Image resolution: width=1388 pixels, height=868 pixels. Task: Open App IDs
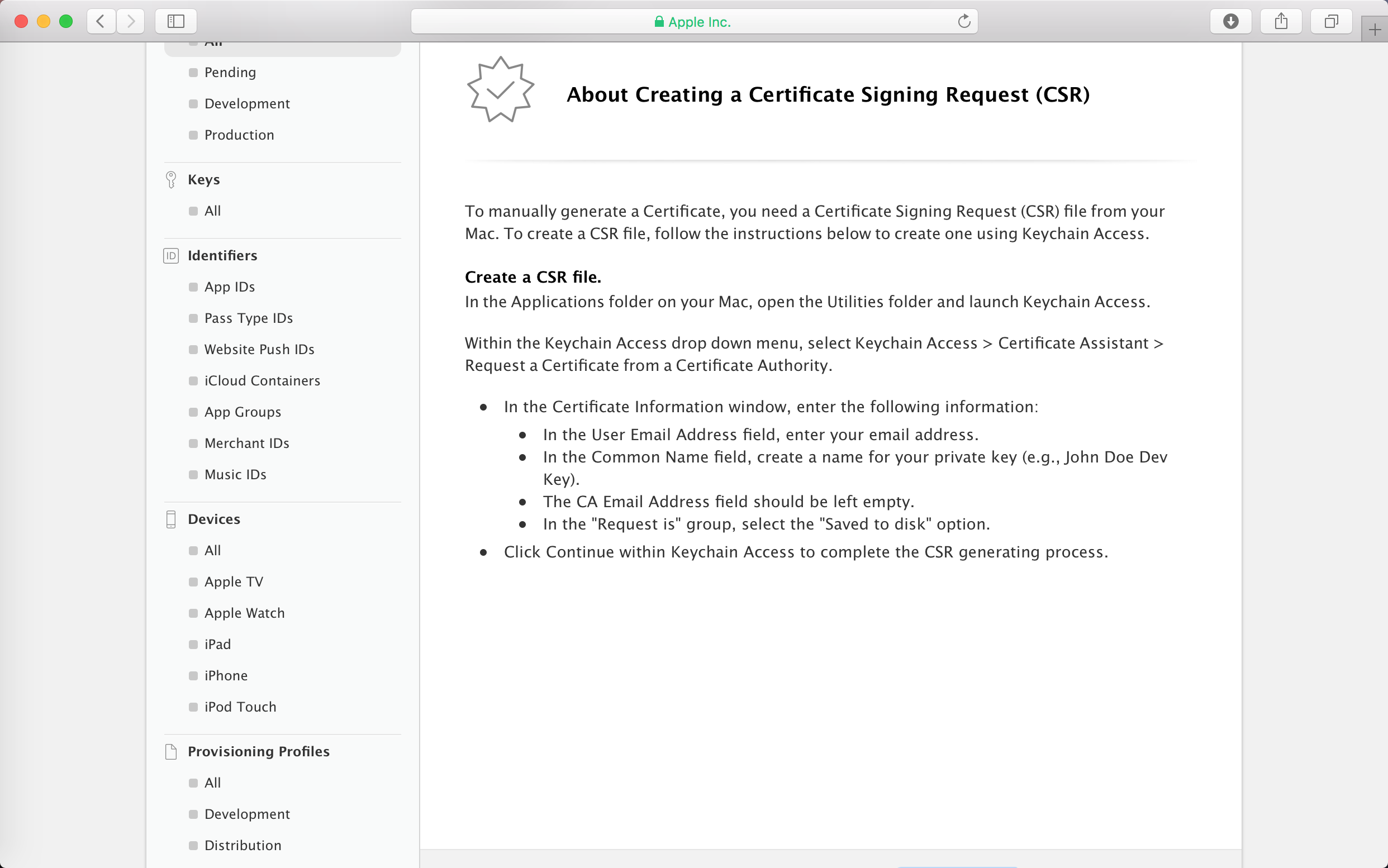(229, 287)
